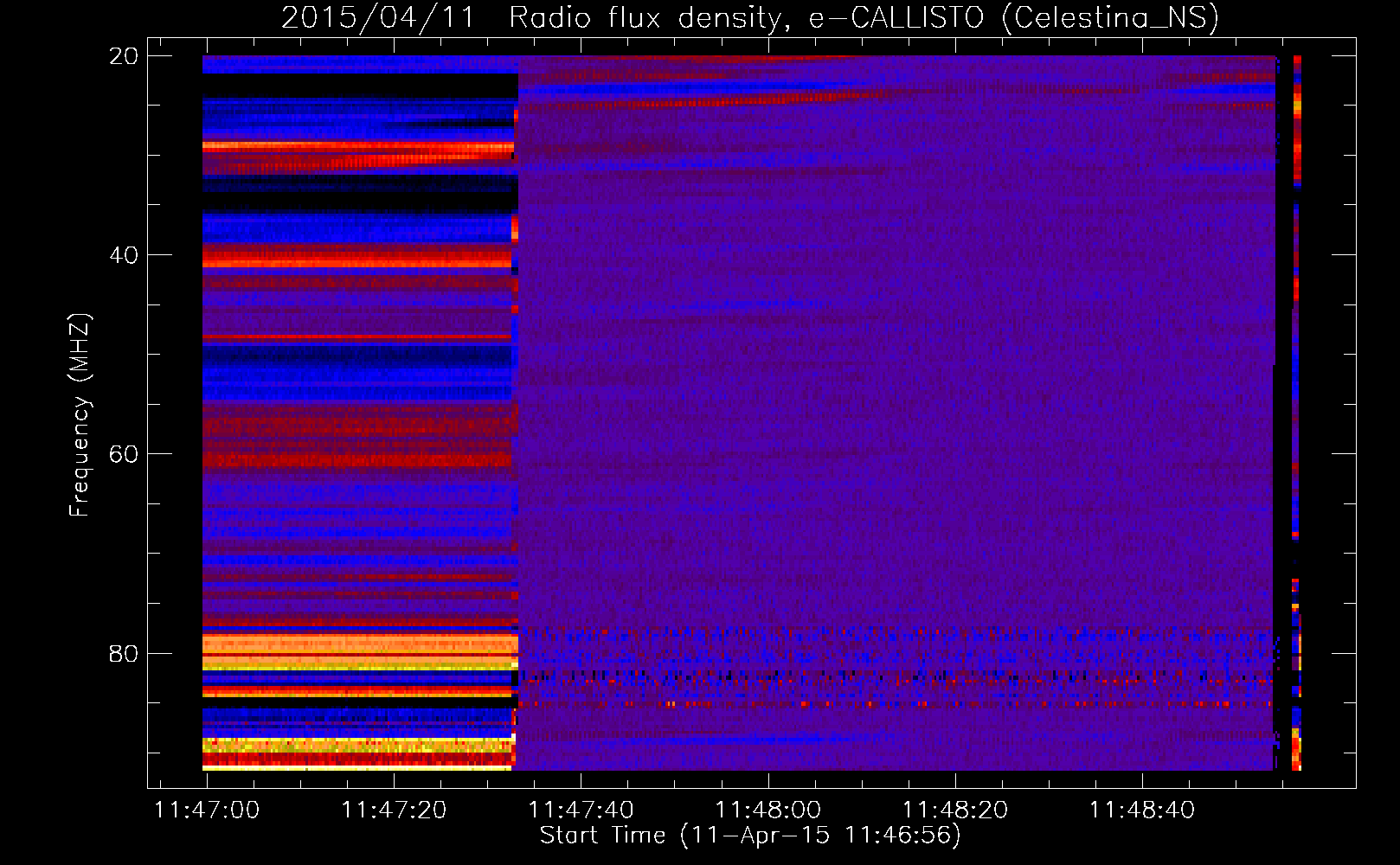Click the y-axis tick label 20
The height and width of the screenshot is (865, 1400).
pyautogui.click(x=123, y=56)
